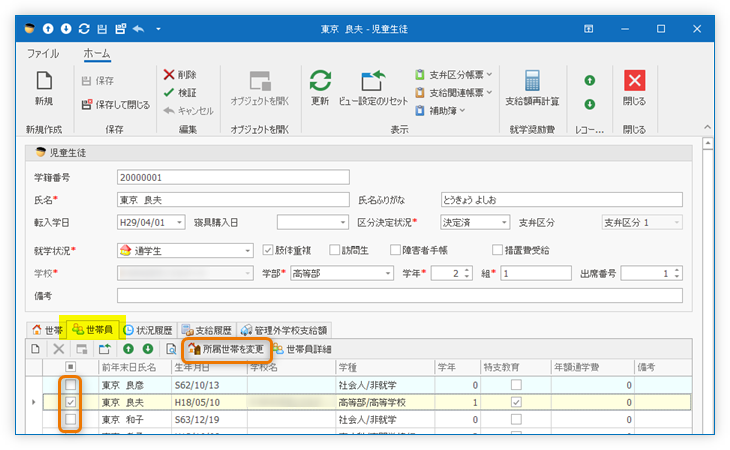Viewport: 730px width, 450px height.
Task: Switch to the 世帯員 tab
Action: (x=93, y=330)
